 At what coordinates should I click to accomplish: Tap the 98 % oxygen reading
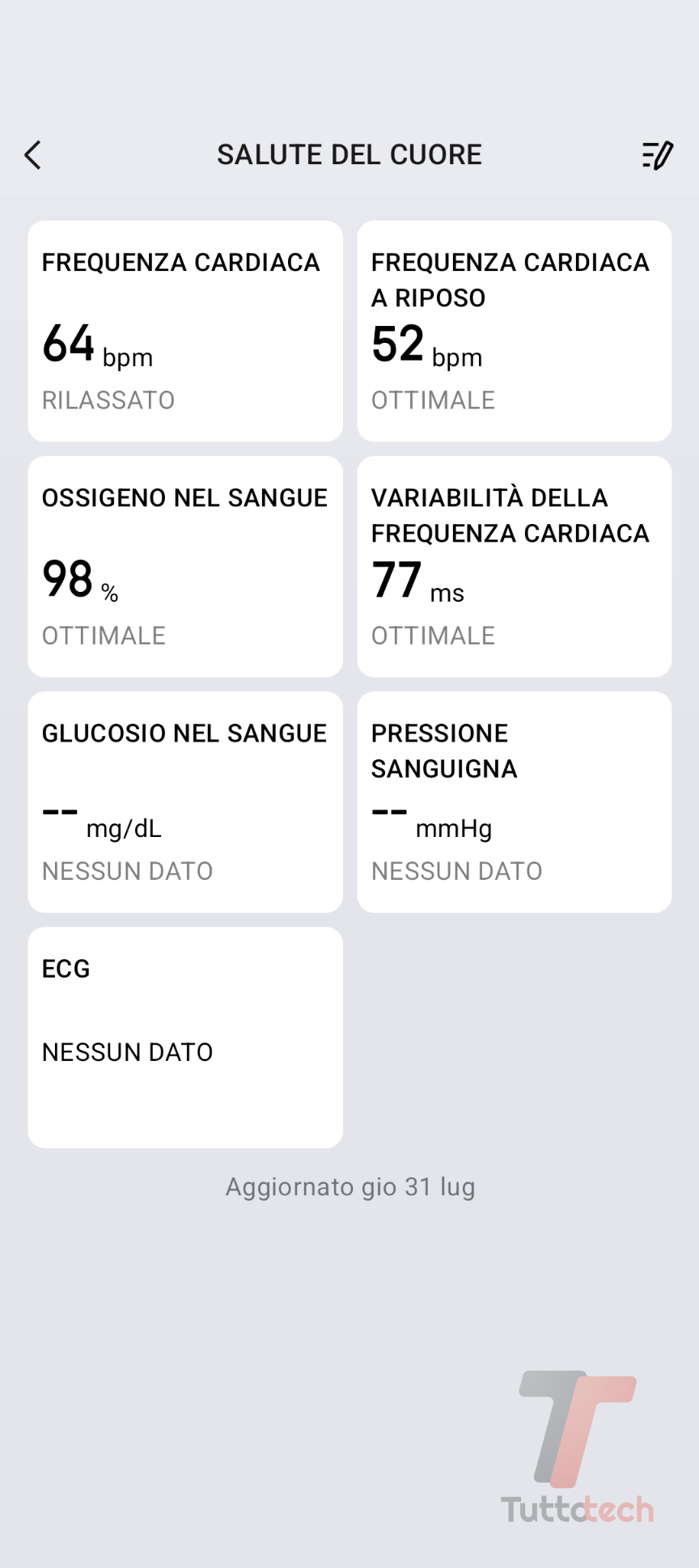pyautogui.click(x=80, y=581)
